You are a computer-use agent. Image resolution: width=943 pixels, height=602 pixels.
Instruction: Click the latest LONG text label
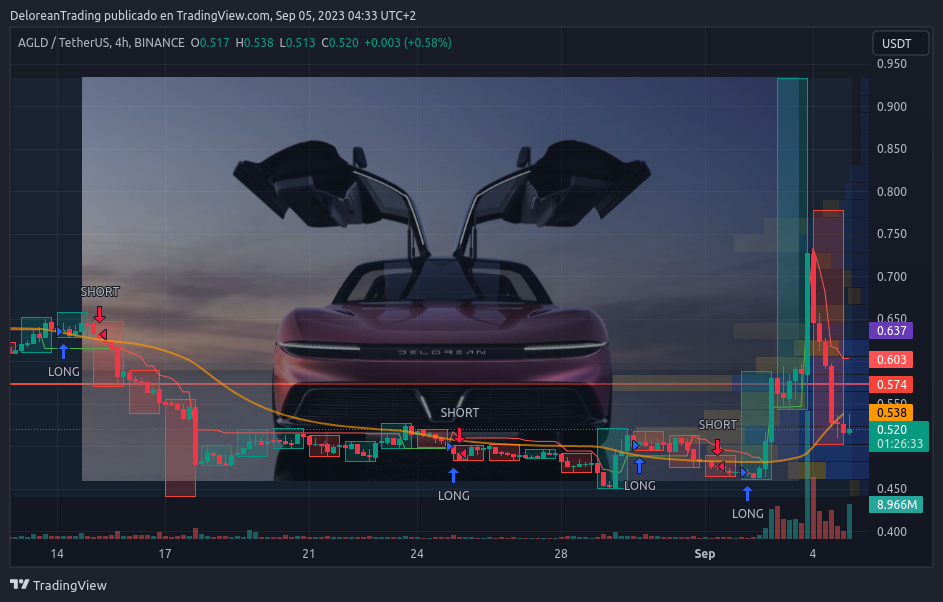pyautogui.click(x=748, y=514)
